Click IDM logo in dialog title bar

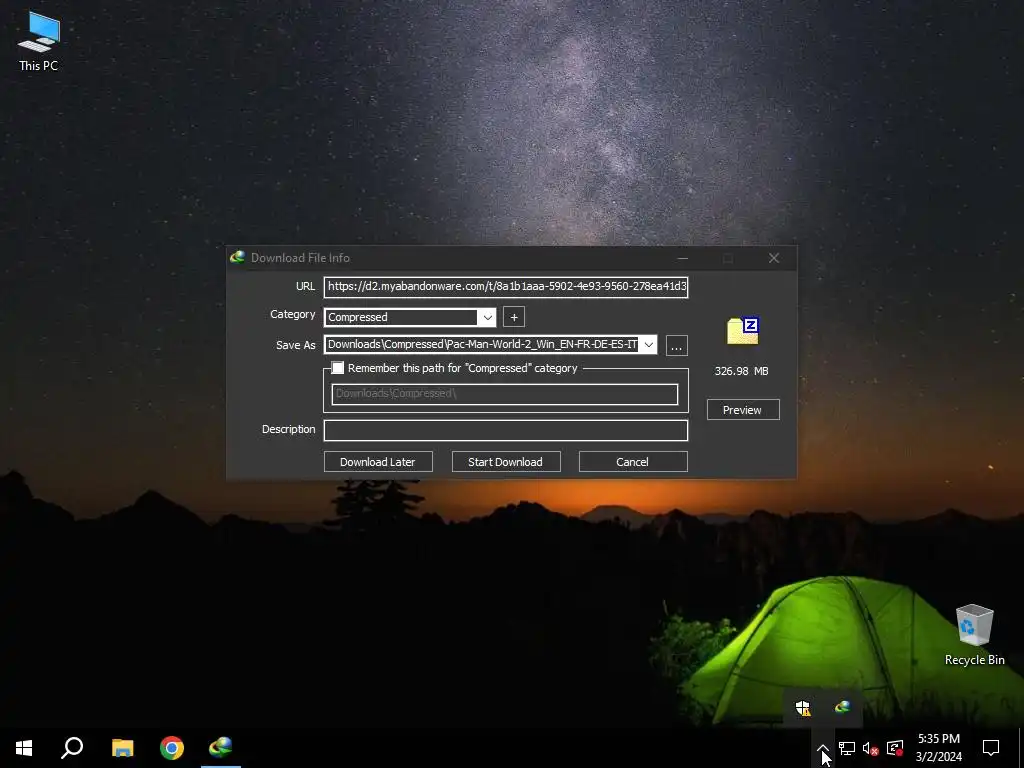(237, 257)
